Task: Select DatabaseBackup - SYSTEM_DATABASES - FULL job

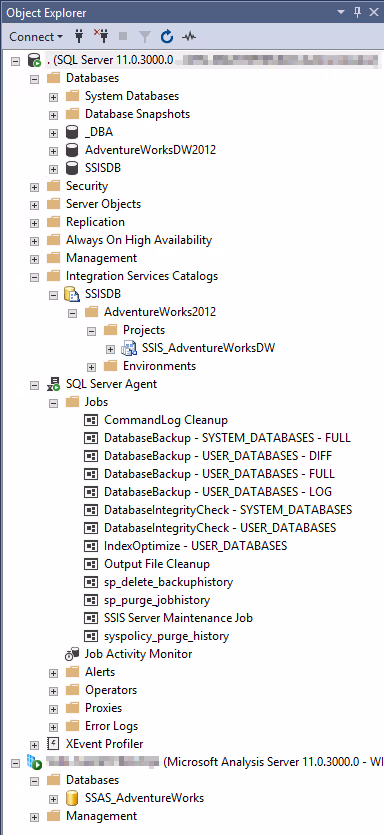Action: click(227, 438)
